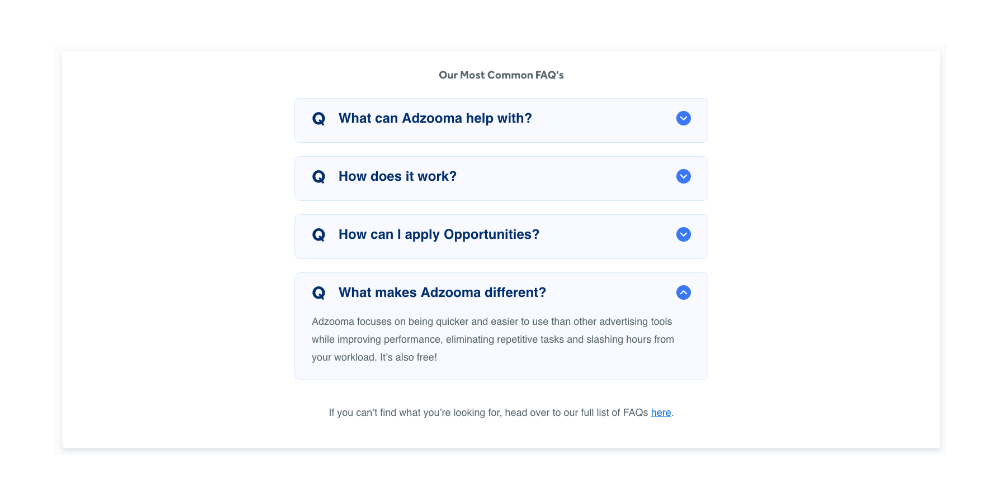Click the answer line starting "Adzooma focuses on being quicker"

pyautogui.click(x=420, y=322)
